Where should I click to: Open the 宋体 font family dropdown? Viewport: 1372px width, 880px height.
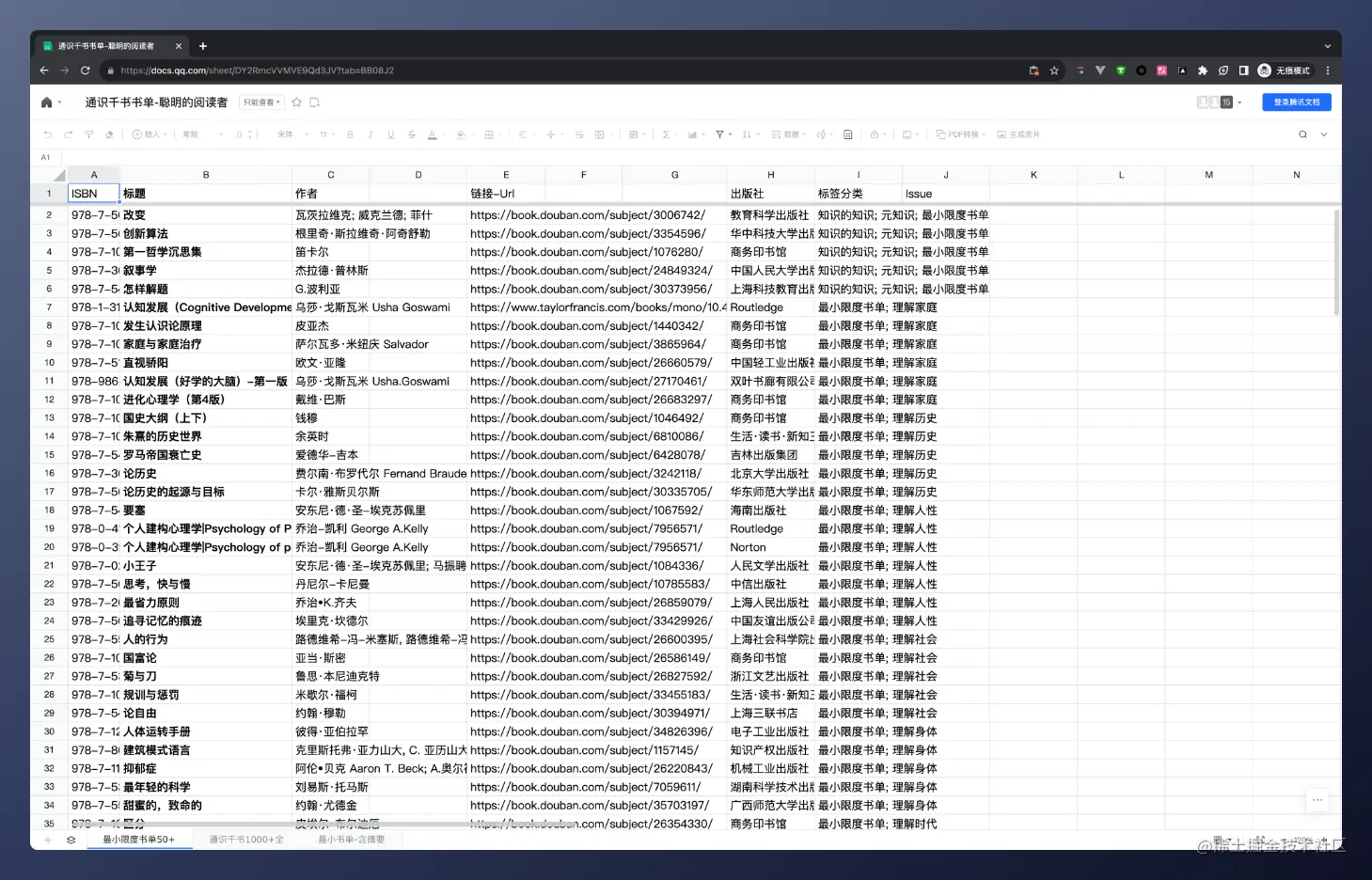(x=292, y=134)
